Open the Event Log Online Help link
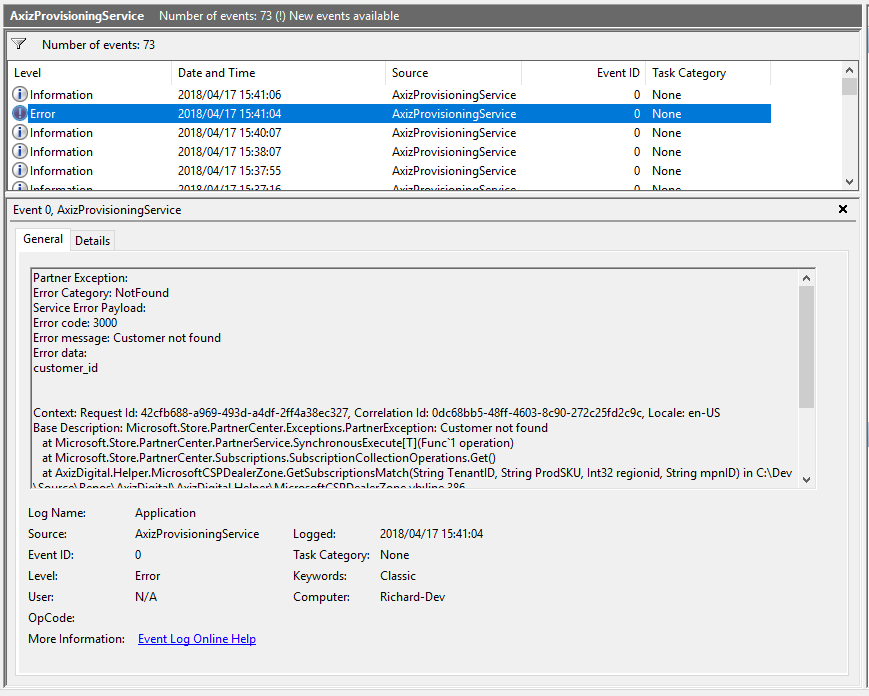 click(197, 639)
